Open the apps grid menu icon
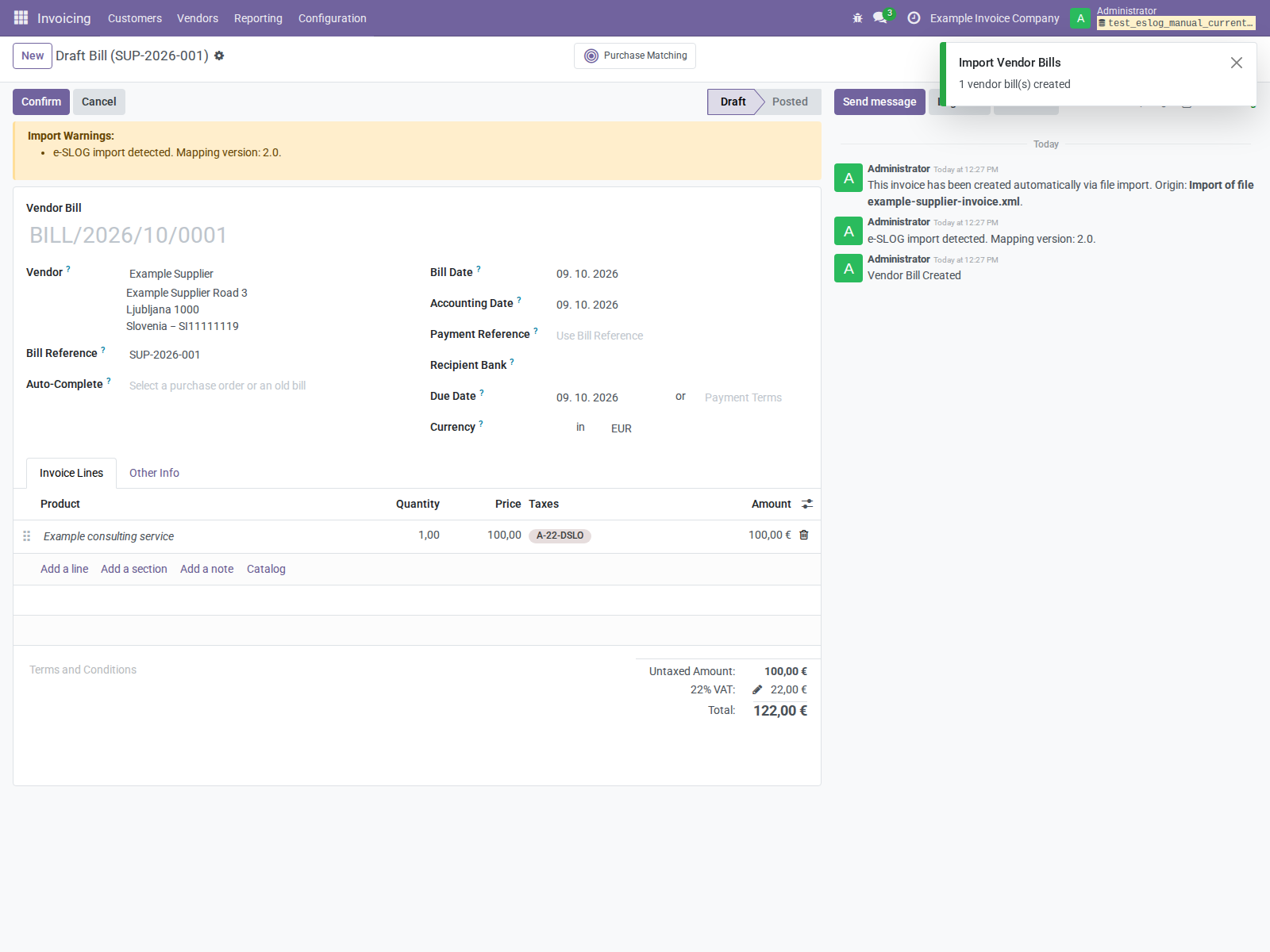Screen dimensions: 1270x952 (21, 17)
